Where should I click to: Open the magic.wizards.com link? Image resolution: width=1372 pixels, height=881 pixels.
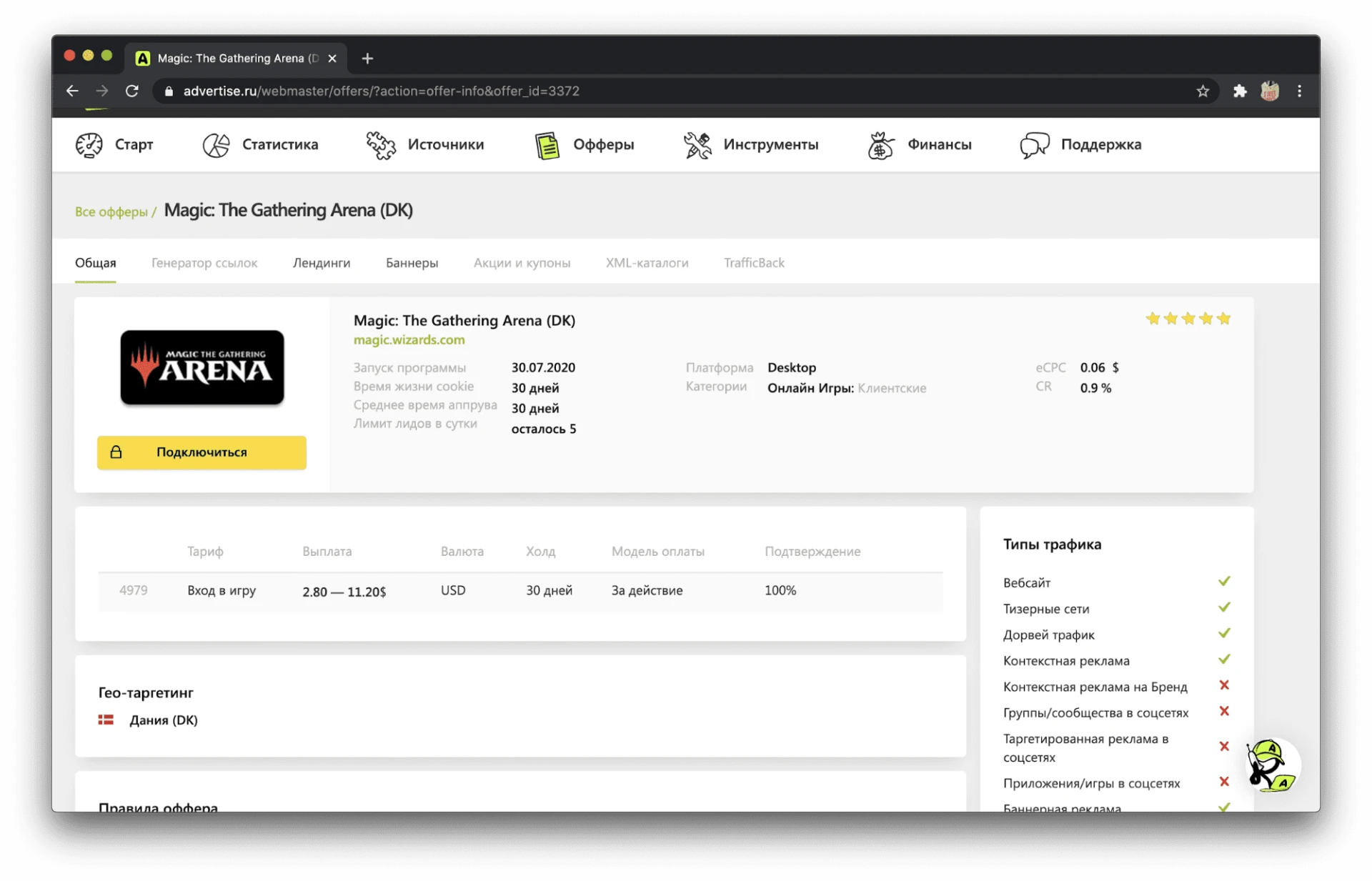[x=409, y=340]
